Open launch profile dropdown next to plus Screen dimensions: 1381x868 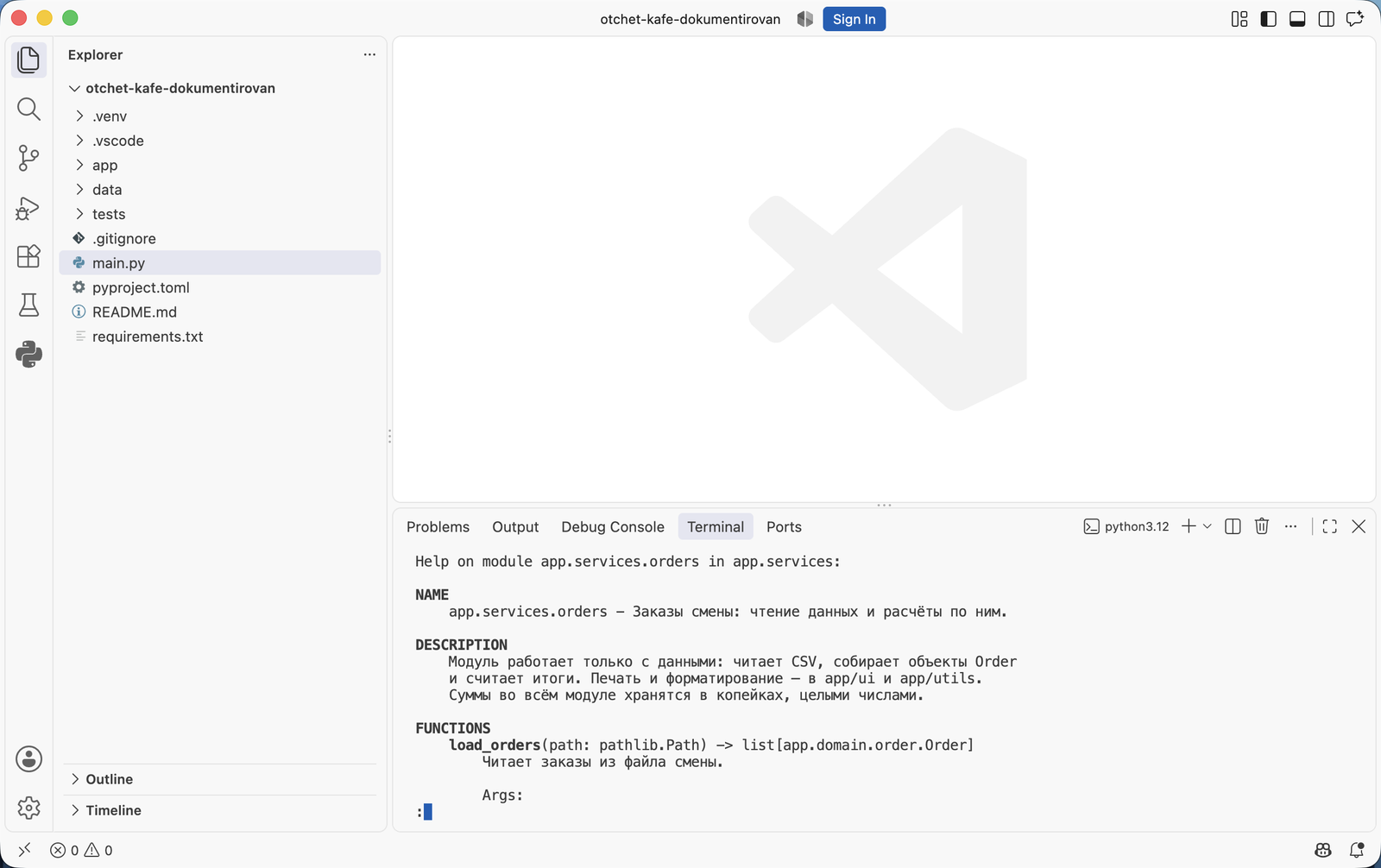coord(1208,526)
